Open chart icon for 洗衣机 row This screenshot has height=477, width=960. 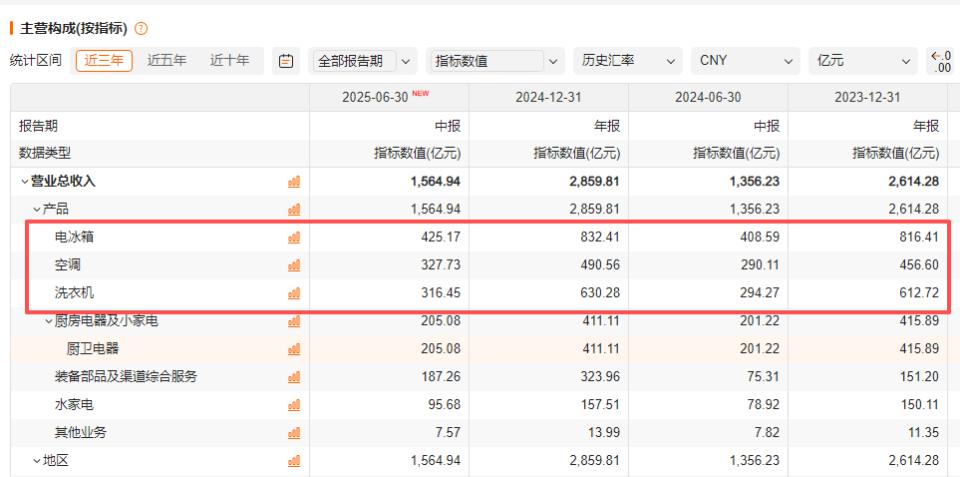point(294,294)
